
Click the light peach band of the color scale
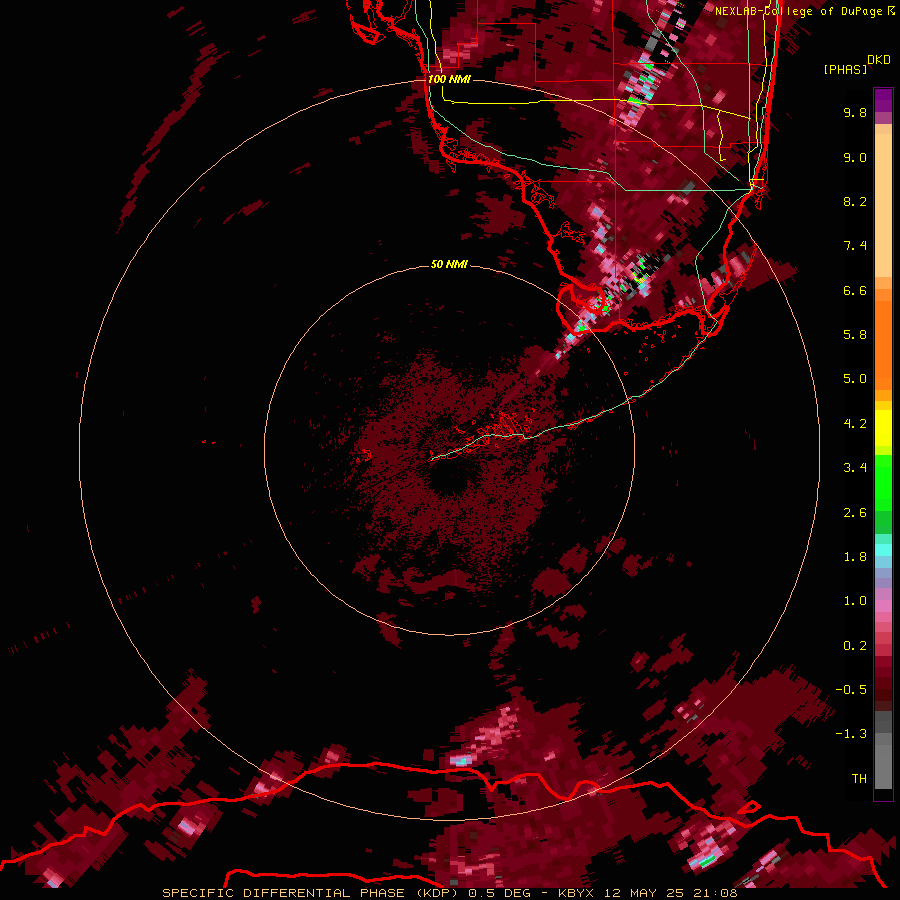[x=883, y=205]
